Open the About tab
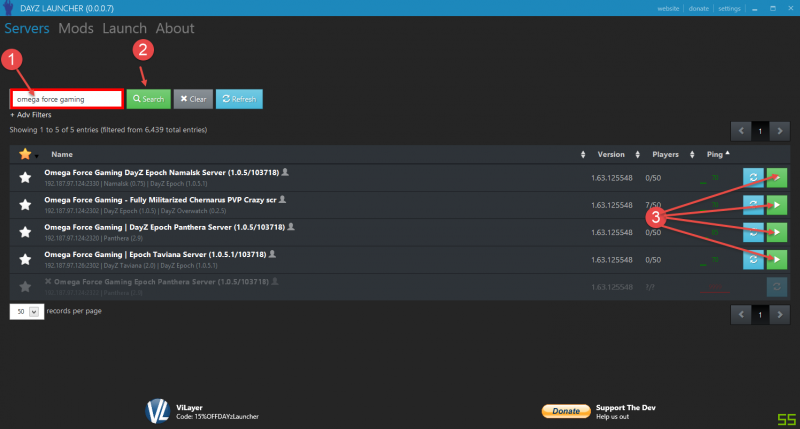 pos(175,28)
